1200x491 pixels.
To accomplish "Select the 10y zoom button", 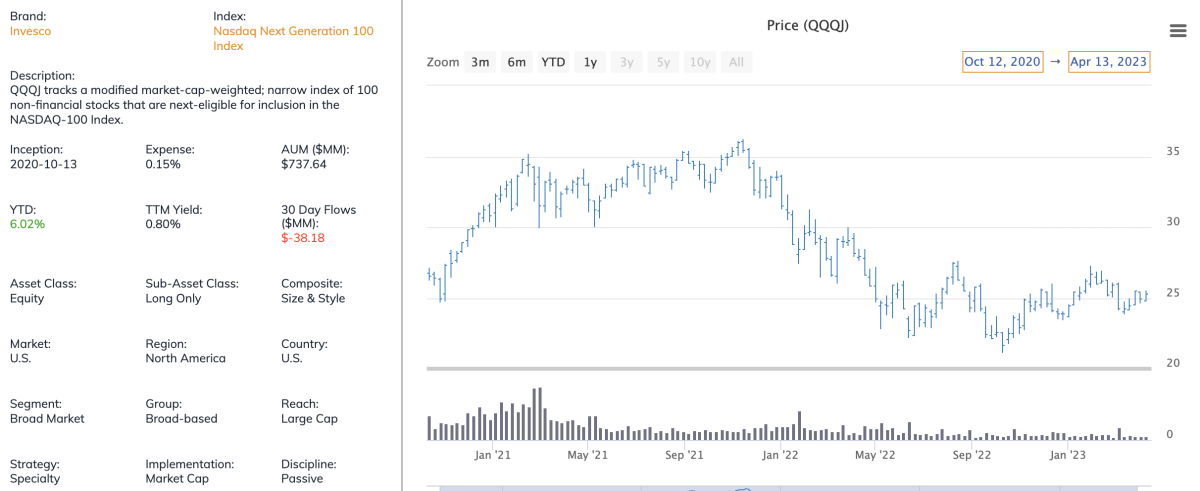I will tap(700, 62).
